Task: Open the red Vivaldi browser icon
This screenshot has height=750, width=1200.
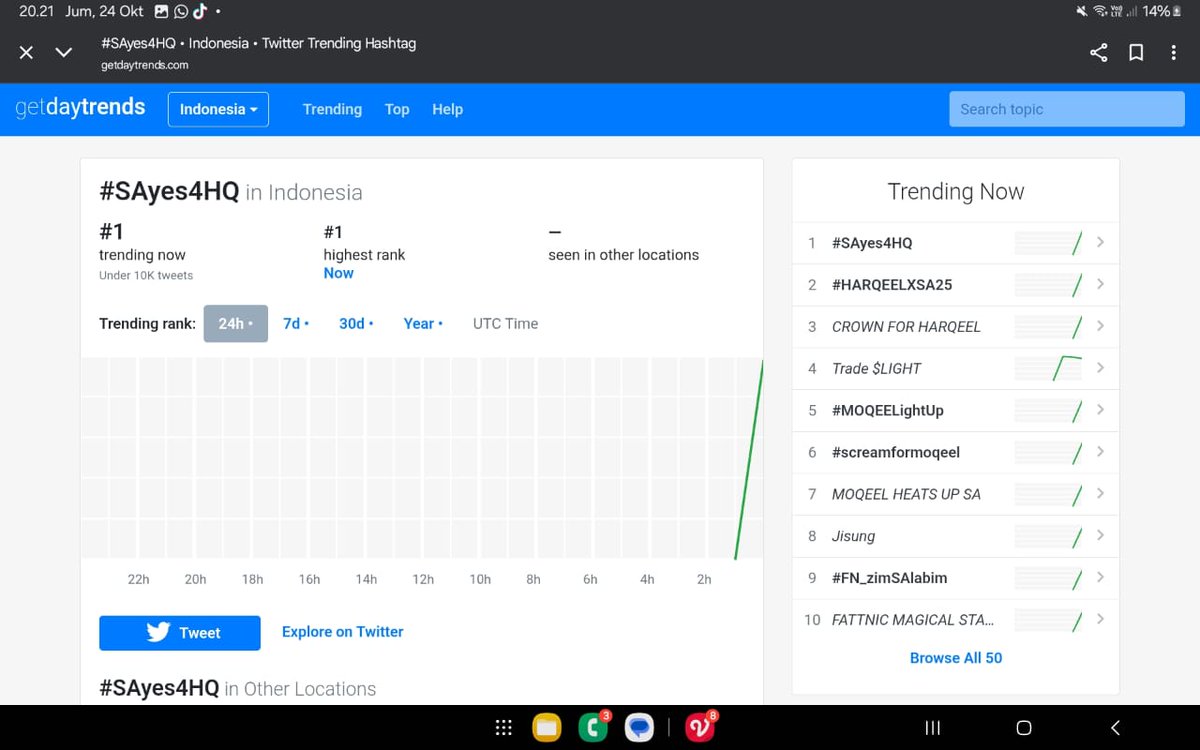Action: (700, 727)
